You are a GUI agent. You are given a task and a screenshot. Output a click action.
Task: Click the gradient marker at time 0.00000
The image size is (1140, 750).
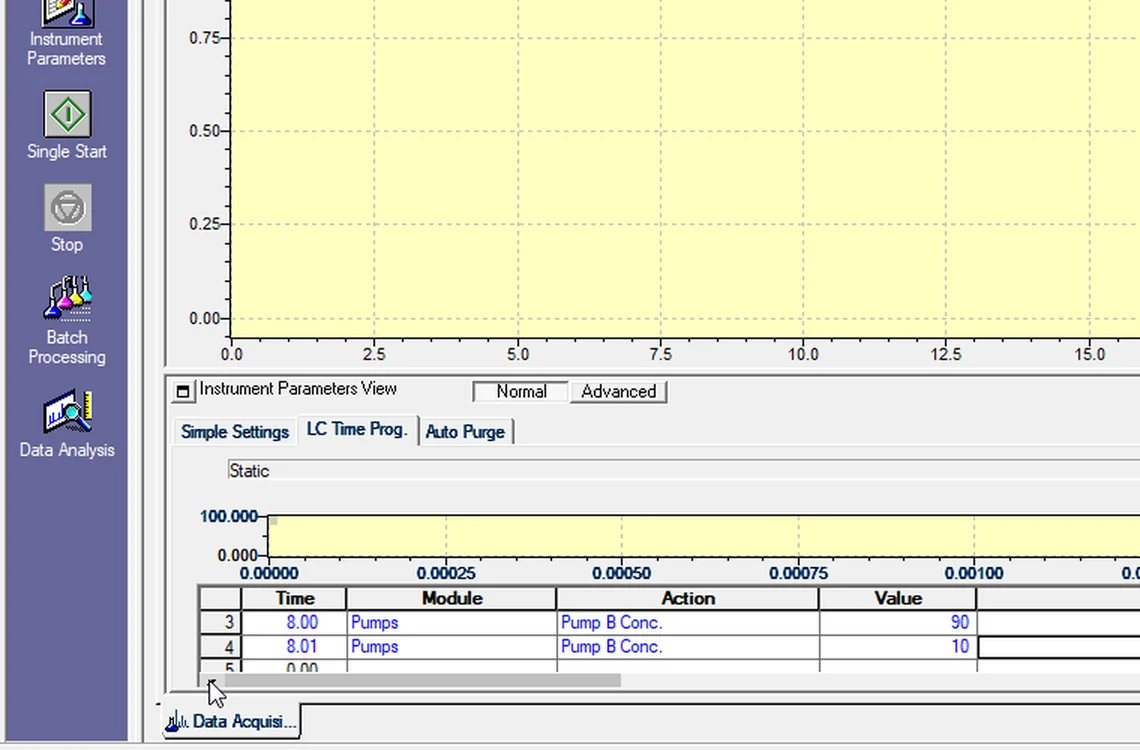click(x=273, y=520)
